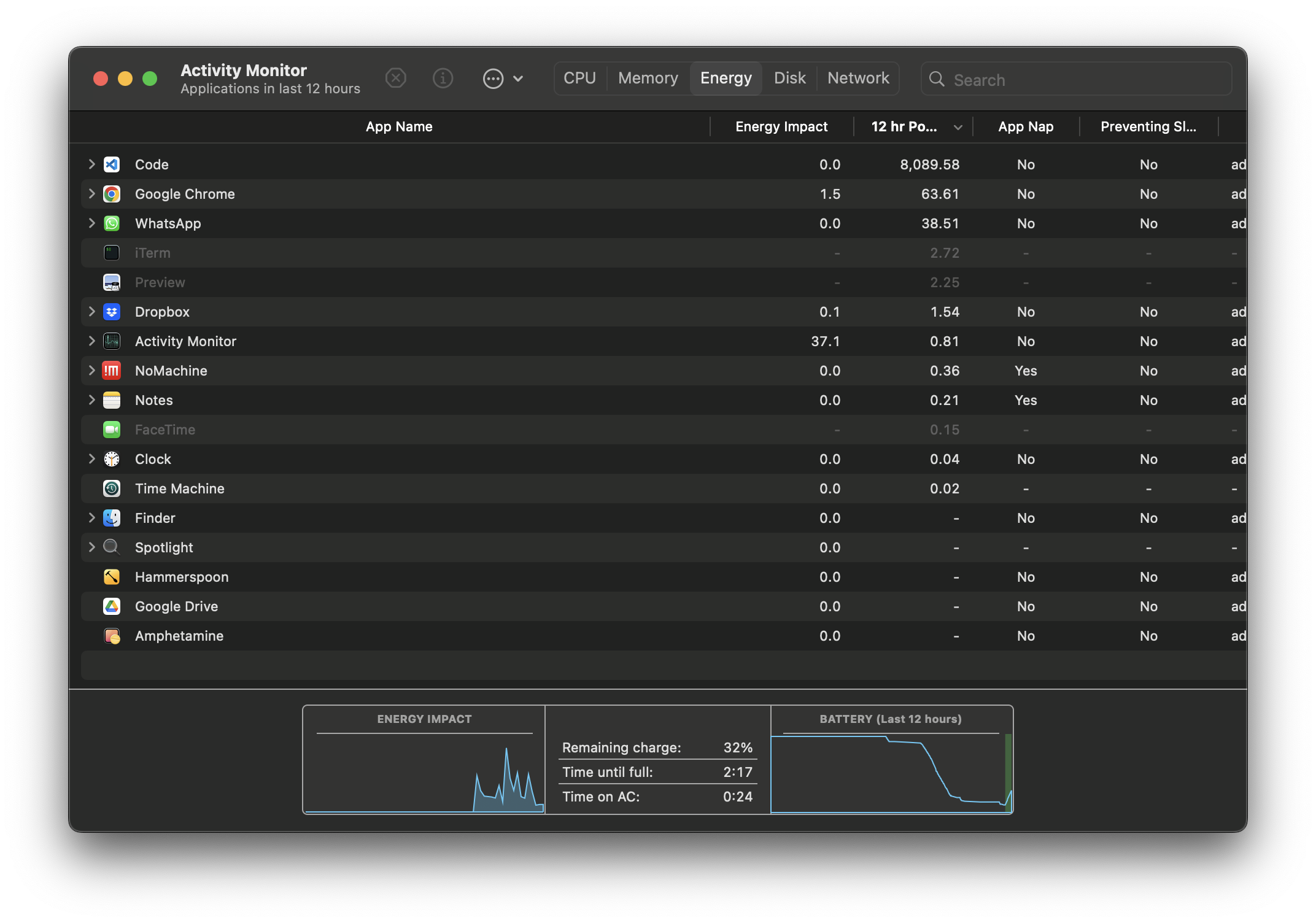Image resolution: width=1316 pixels, height=923 pixels.
Task: Click the Code 8,089.58 power value
Action: coord(929,164)
